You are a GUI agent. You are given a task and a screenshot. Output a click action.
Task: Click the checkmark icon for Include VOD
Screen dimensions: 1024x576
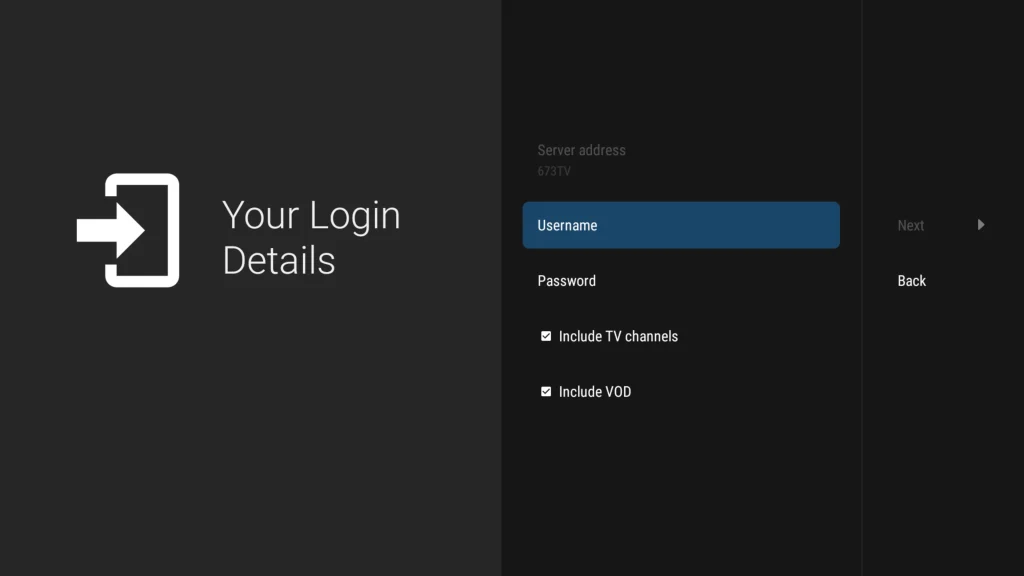tap(546, 392)
